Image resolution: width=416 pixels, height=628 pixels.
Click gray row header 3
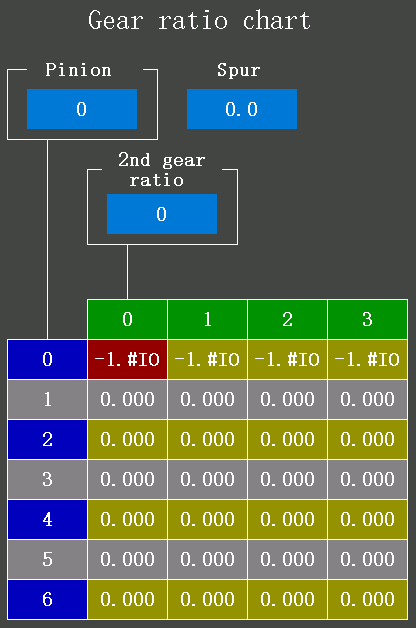coord(47,479)
